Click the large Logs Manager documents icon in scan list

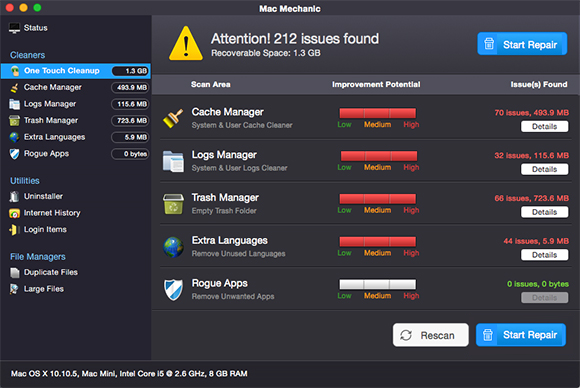[x=173, y=162]
